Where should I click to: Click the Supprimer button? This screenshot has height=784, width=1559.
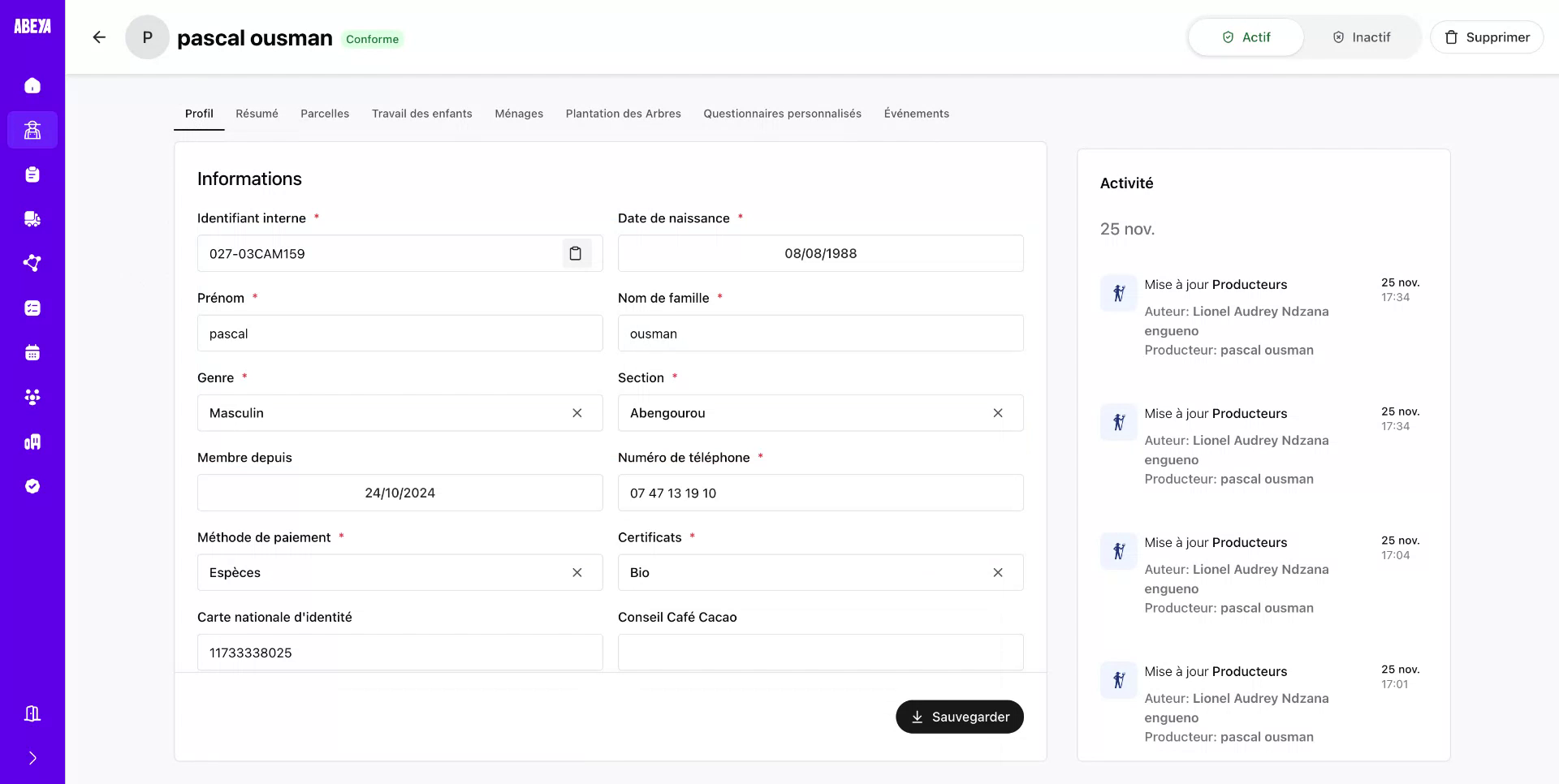coord(1487,37)
